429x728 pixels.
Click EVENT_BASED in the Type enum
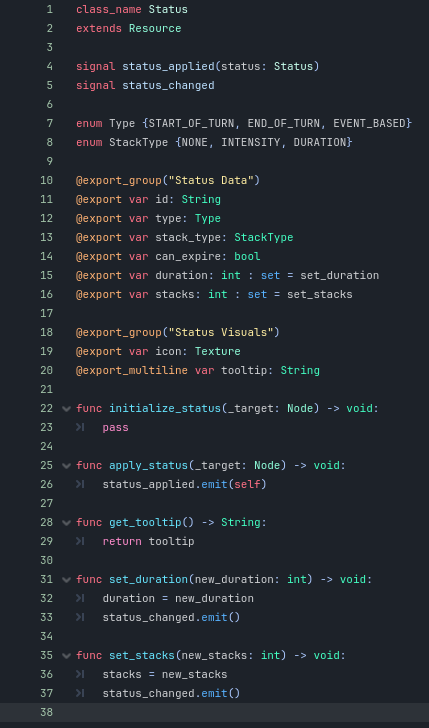click(369, 124)
